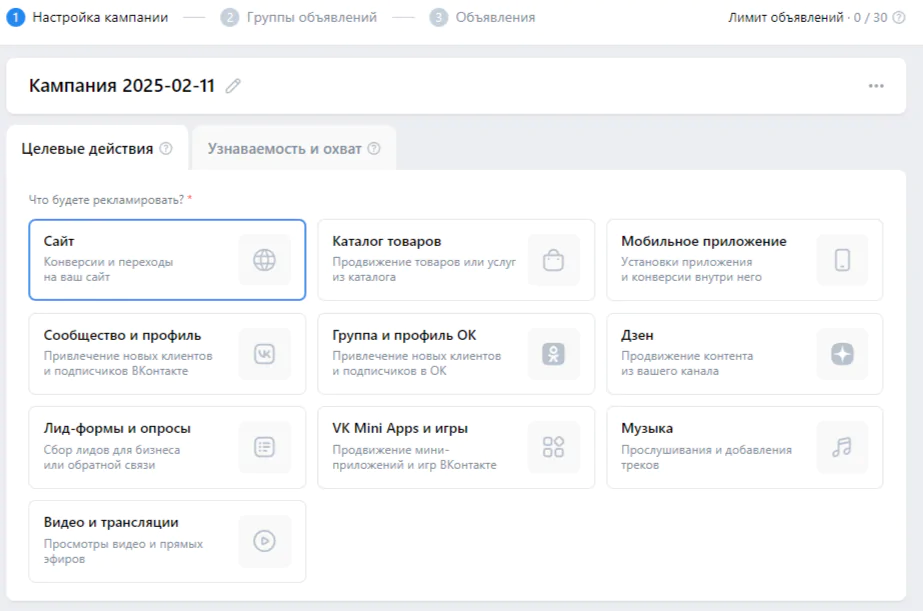Click help icon next to Целевые действия
This screenshot has height=611, width=923.
(x=167, y=148)
